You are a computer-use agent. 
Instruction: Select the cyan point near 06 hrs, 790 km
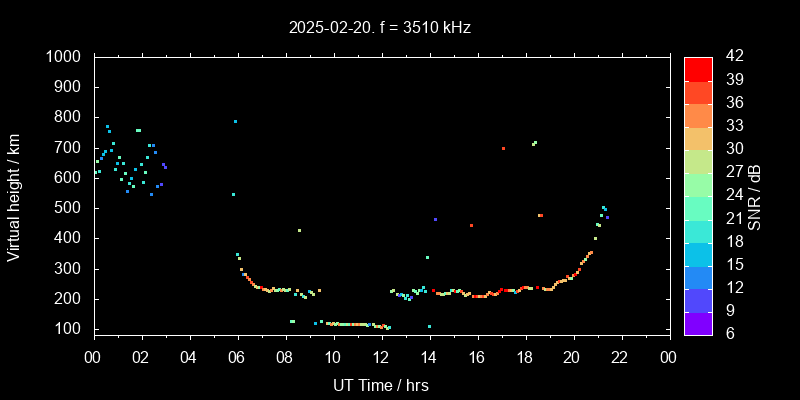[235, 121]
